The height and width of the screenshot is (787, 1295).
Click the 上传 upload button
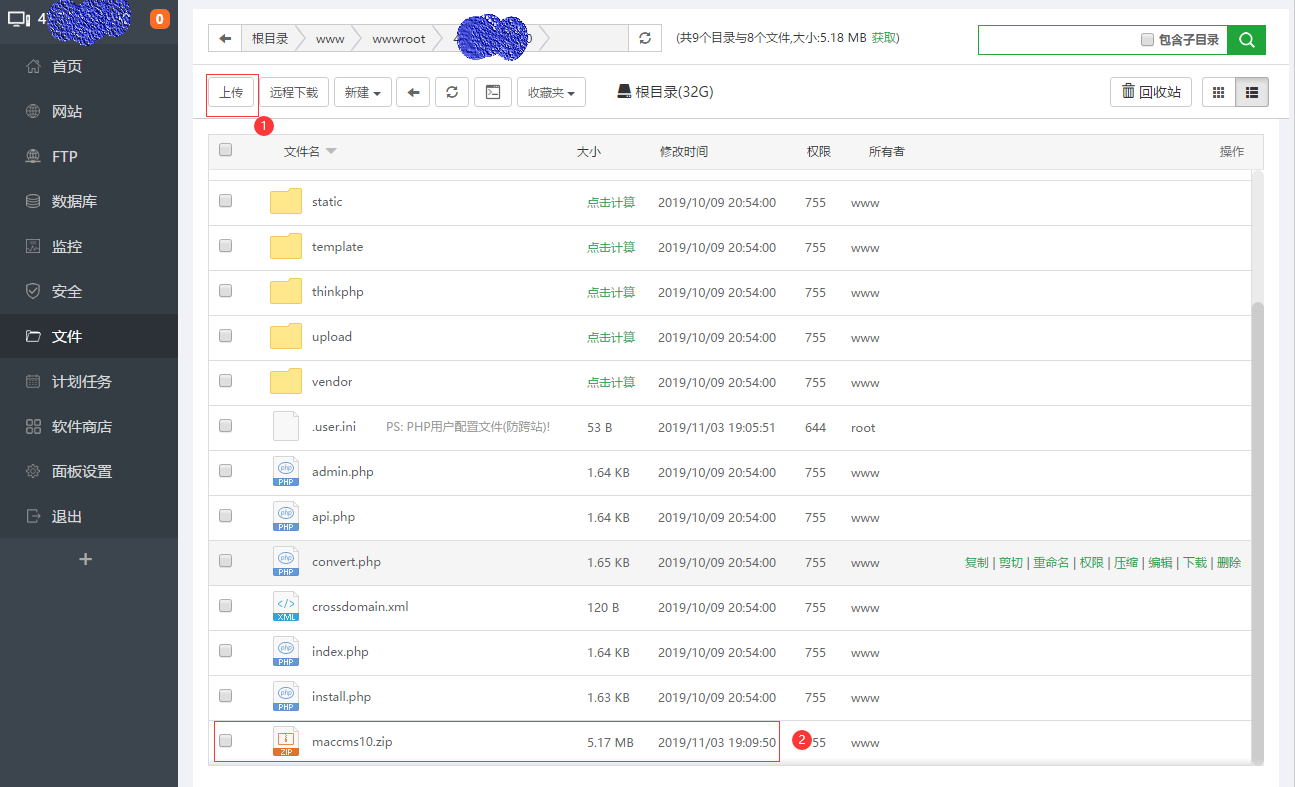pyautogui.click(x=231, y=92)
